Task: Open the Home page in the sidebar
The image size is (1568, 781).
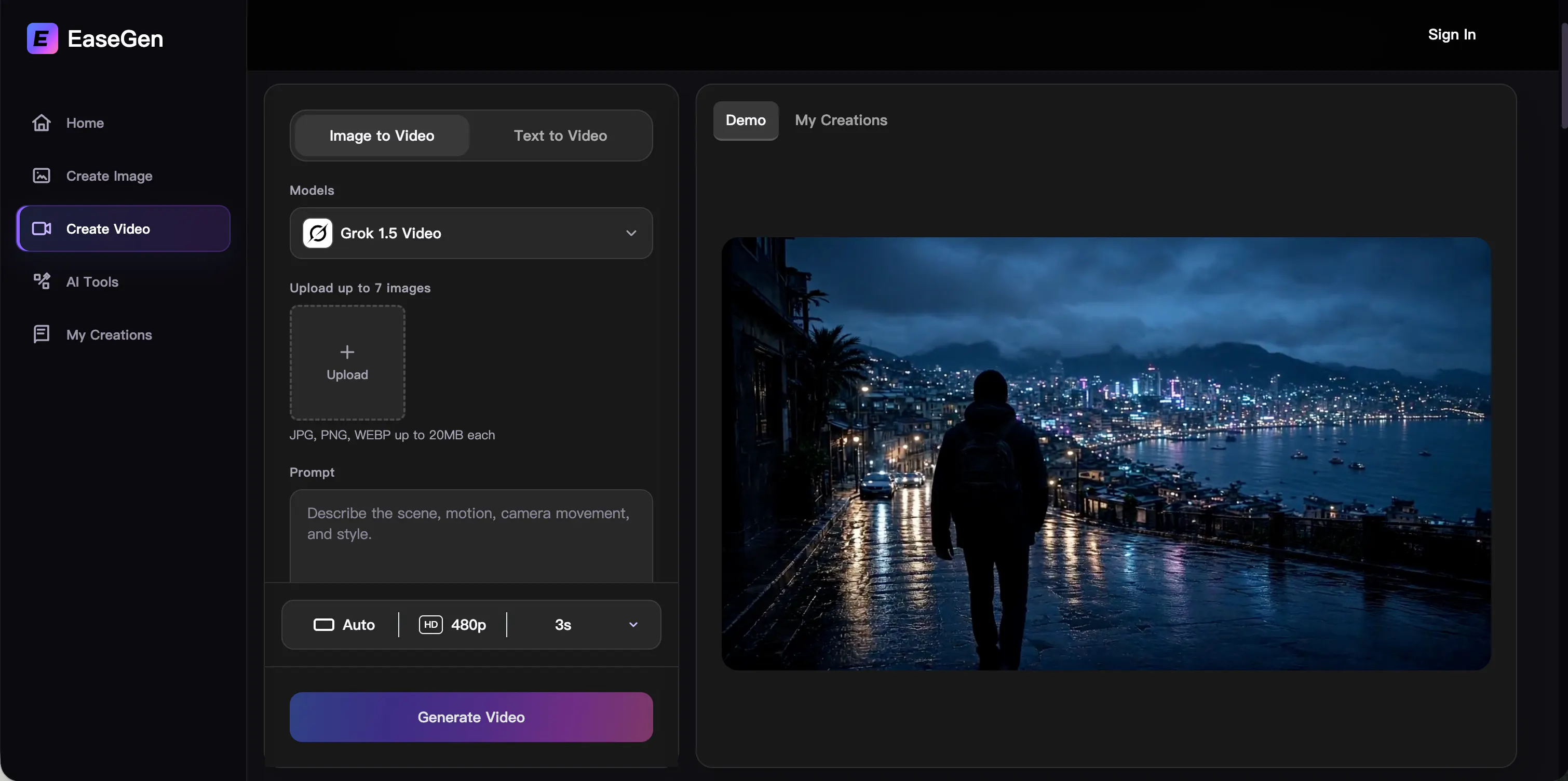Action: pyautogui.click(x=124, y=123)
